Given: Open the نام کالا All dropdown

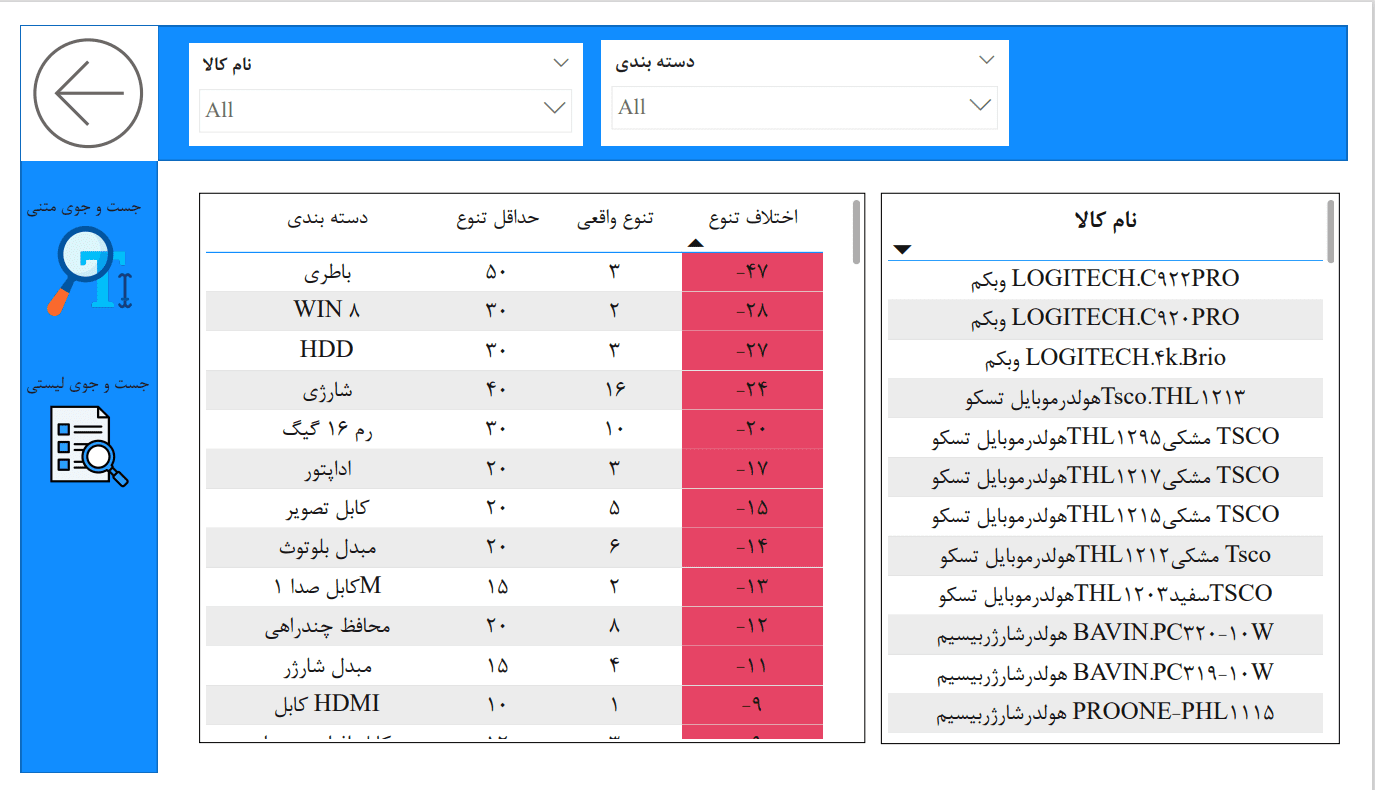Looking at the screenshot, I should point(385,110).
